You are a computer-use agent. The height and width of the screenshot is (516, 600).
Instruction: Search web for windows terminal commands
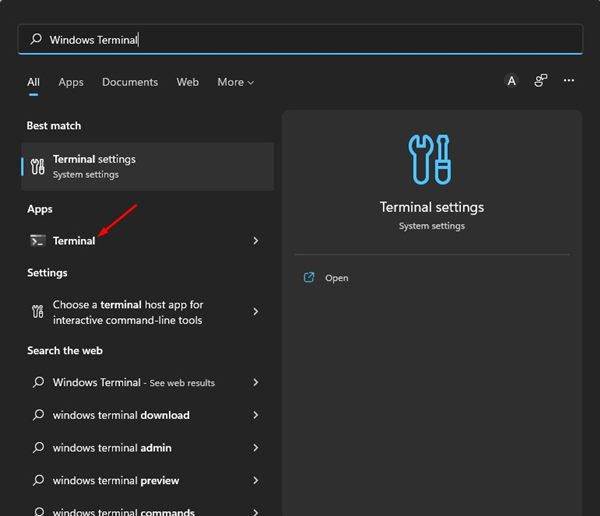click(148, 509)
